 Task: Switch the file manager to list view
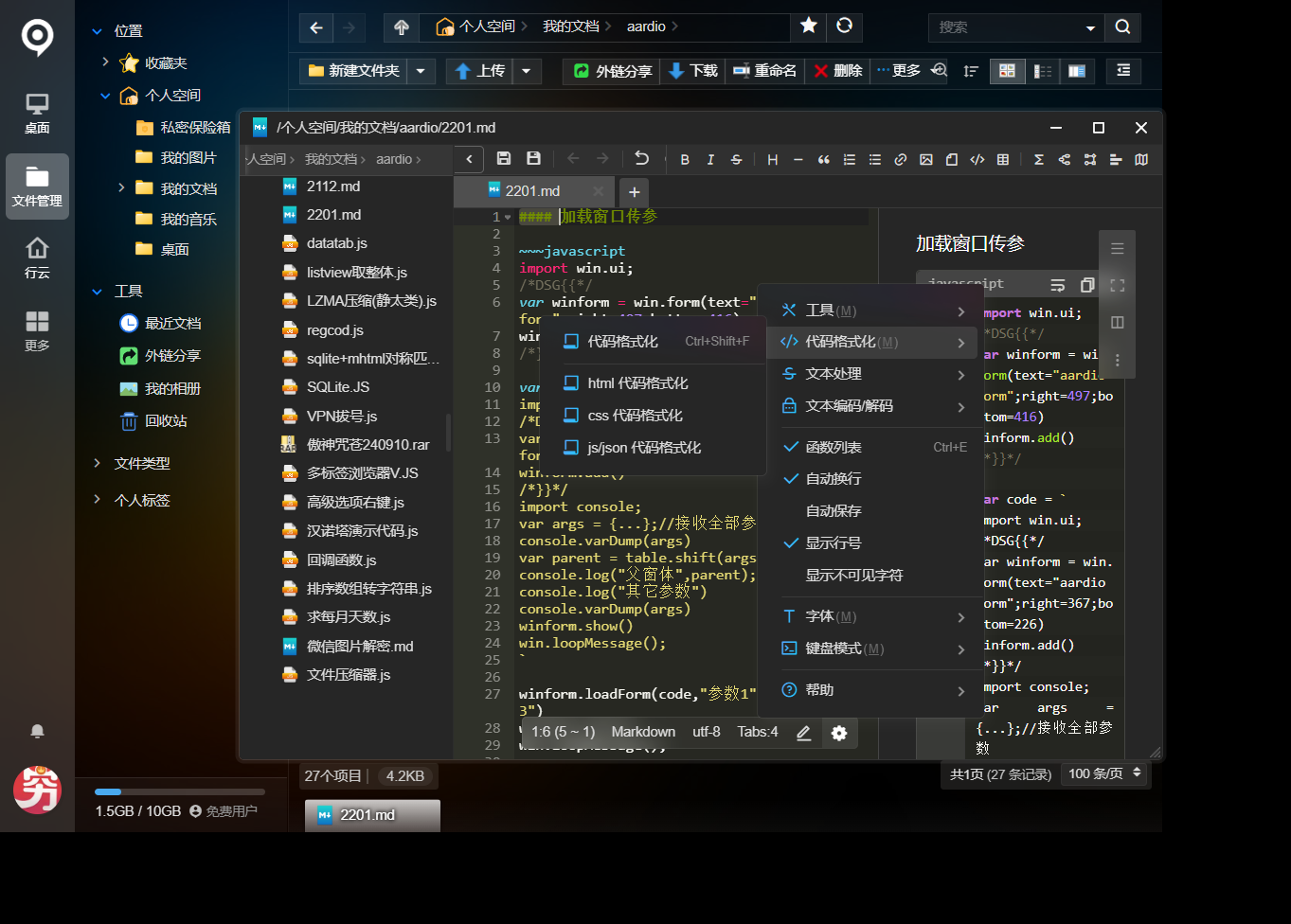click(1042, 71)
